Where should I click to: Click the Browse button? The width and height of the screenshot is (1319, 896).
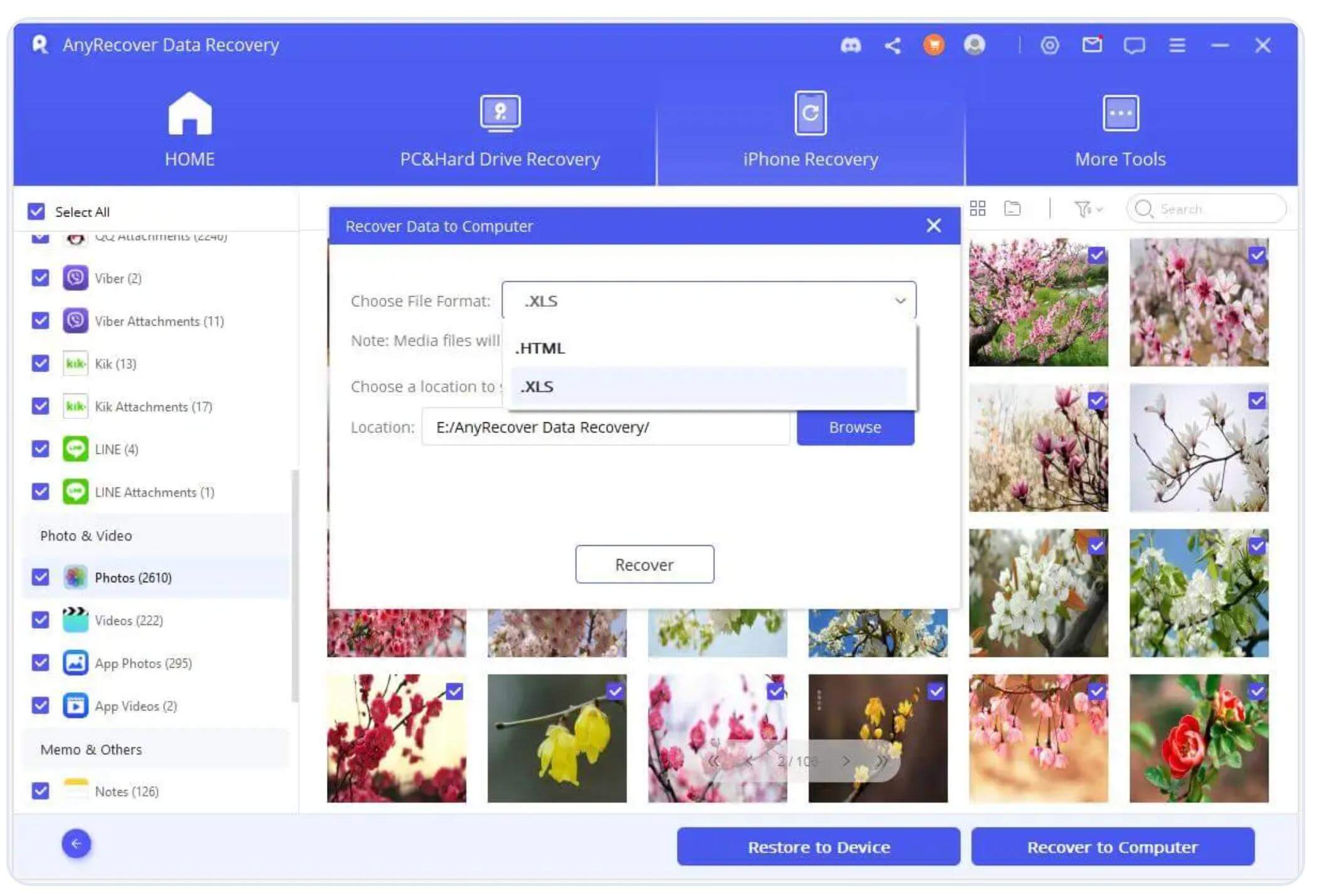(x=855, y=427)
